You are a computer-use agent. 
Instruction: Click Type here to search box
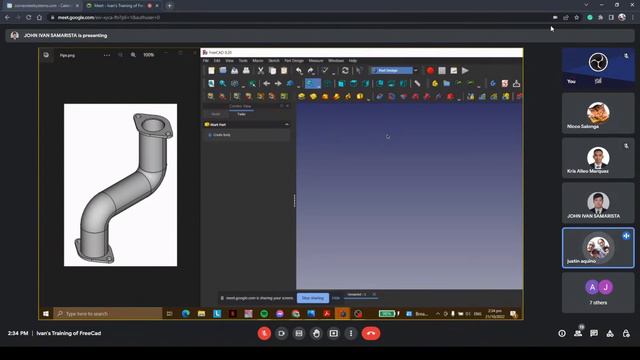pos(108,313)
